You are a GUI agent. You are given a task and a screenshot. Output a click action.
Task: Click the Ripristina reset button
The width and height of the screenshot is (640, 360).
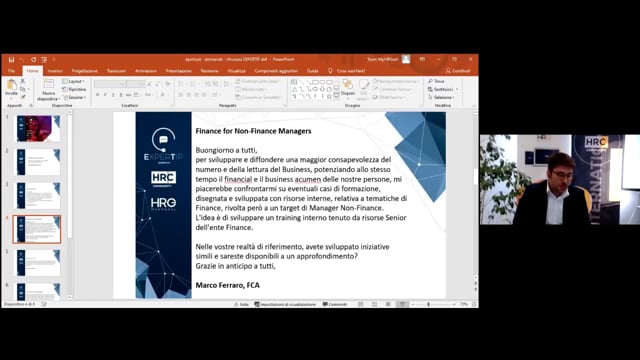(x=74, y=89)
